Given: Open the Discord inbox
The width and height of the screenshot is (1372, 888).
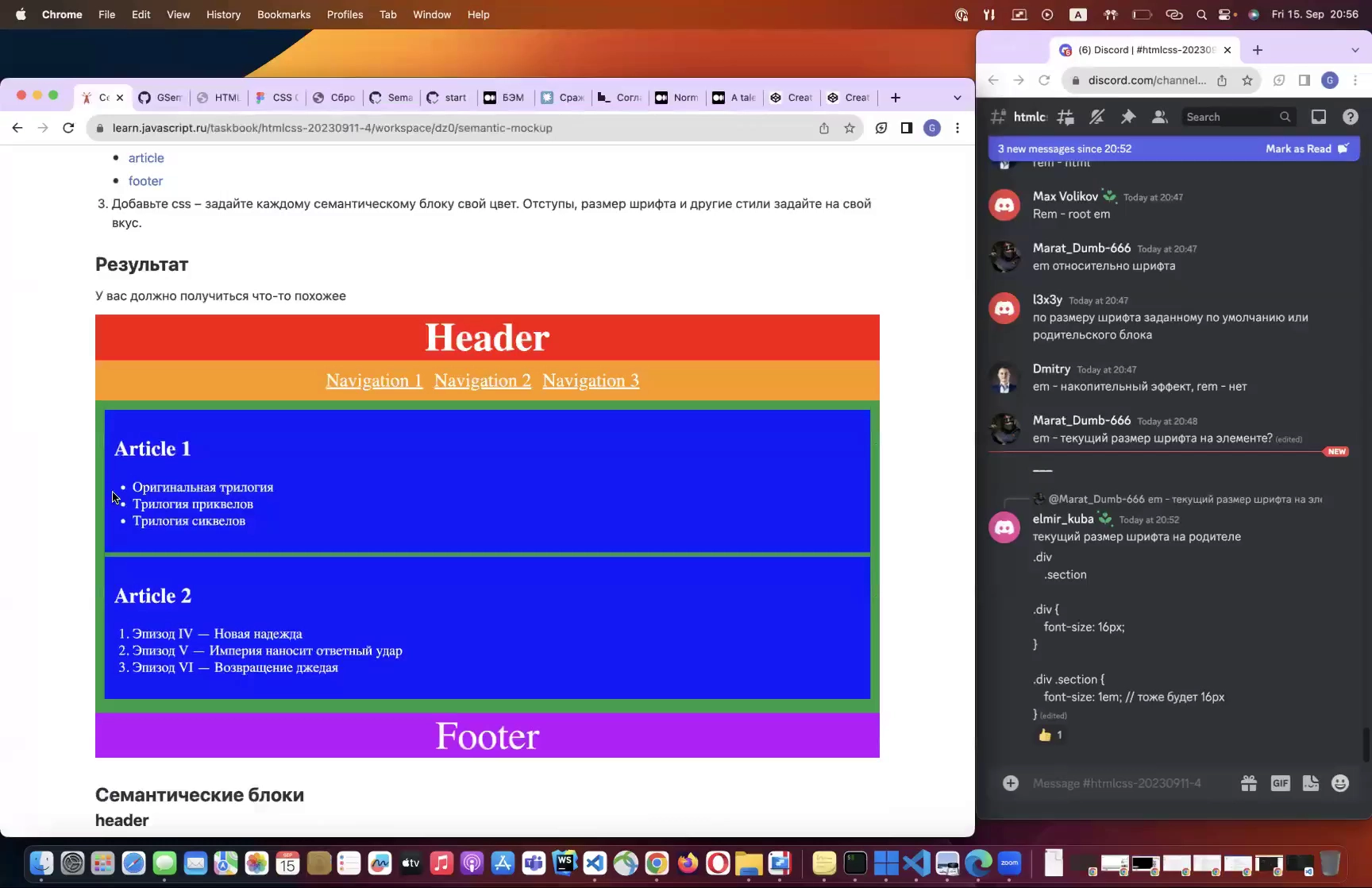Looking at the screenshot, I should [x=1319, y=117].
